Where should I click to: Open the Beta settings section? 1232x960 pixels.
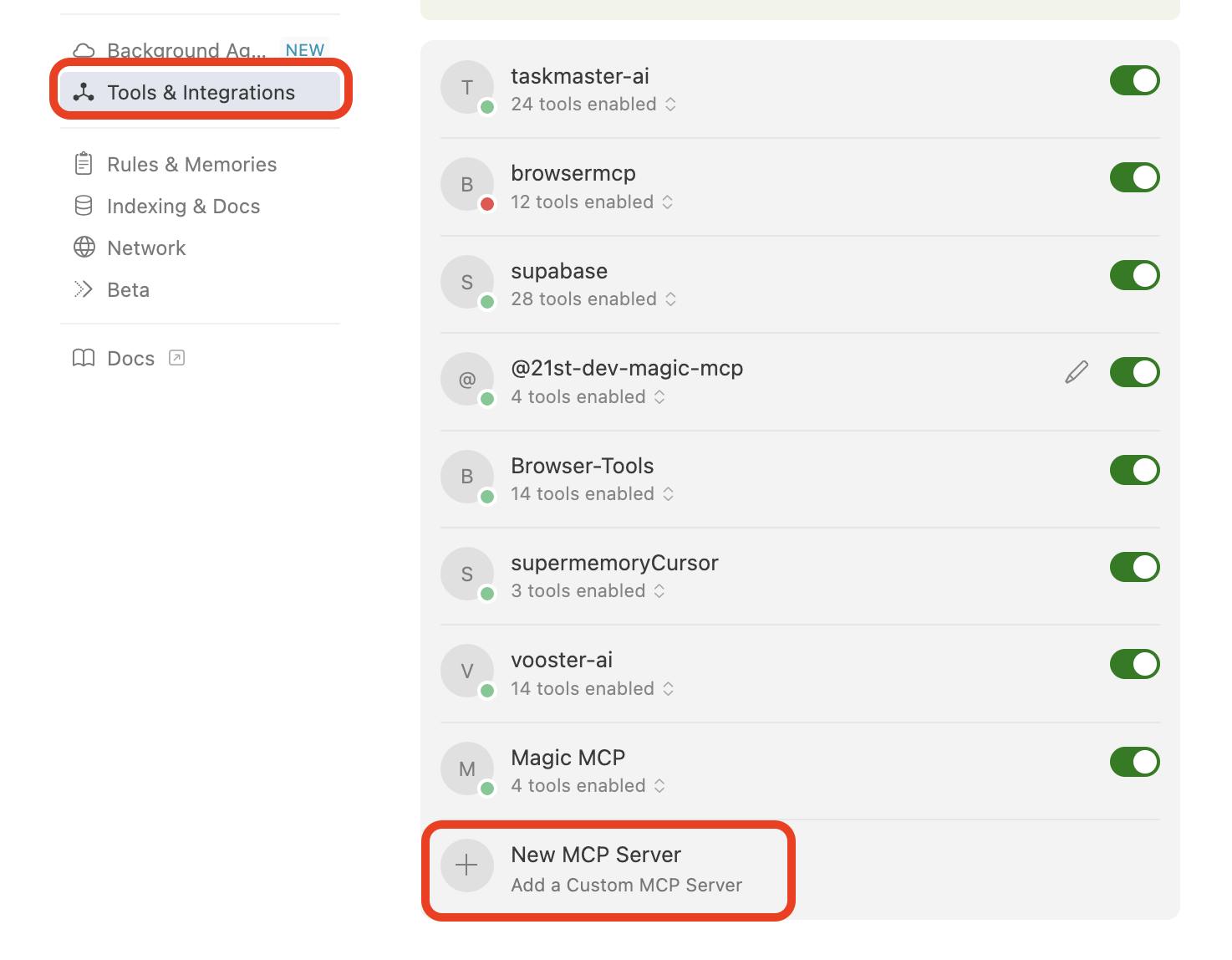pyautogui.click(x=201, y=289)
